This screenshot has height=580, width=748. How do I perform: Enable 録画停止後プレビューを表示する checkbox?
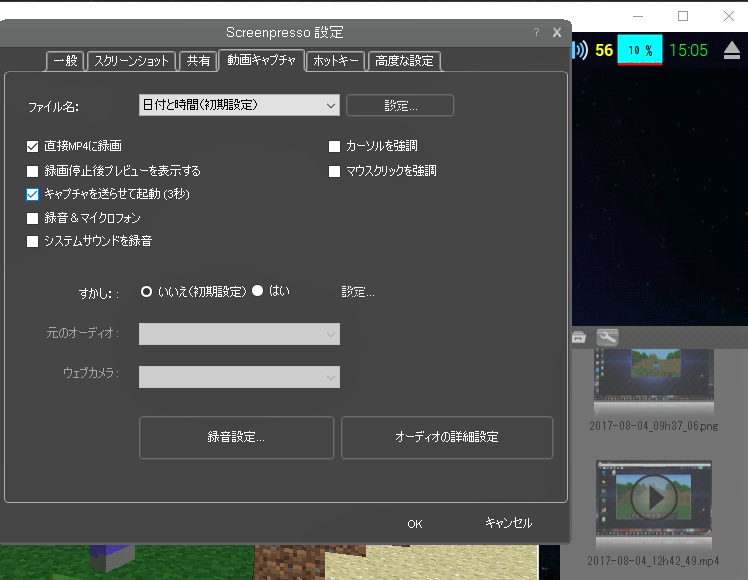click(32, 171)
